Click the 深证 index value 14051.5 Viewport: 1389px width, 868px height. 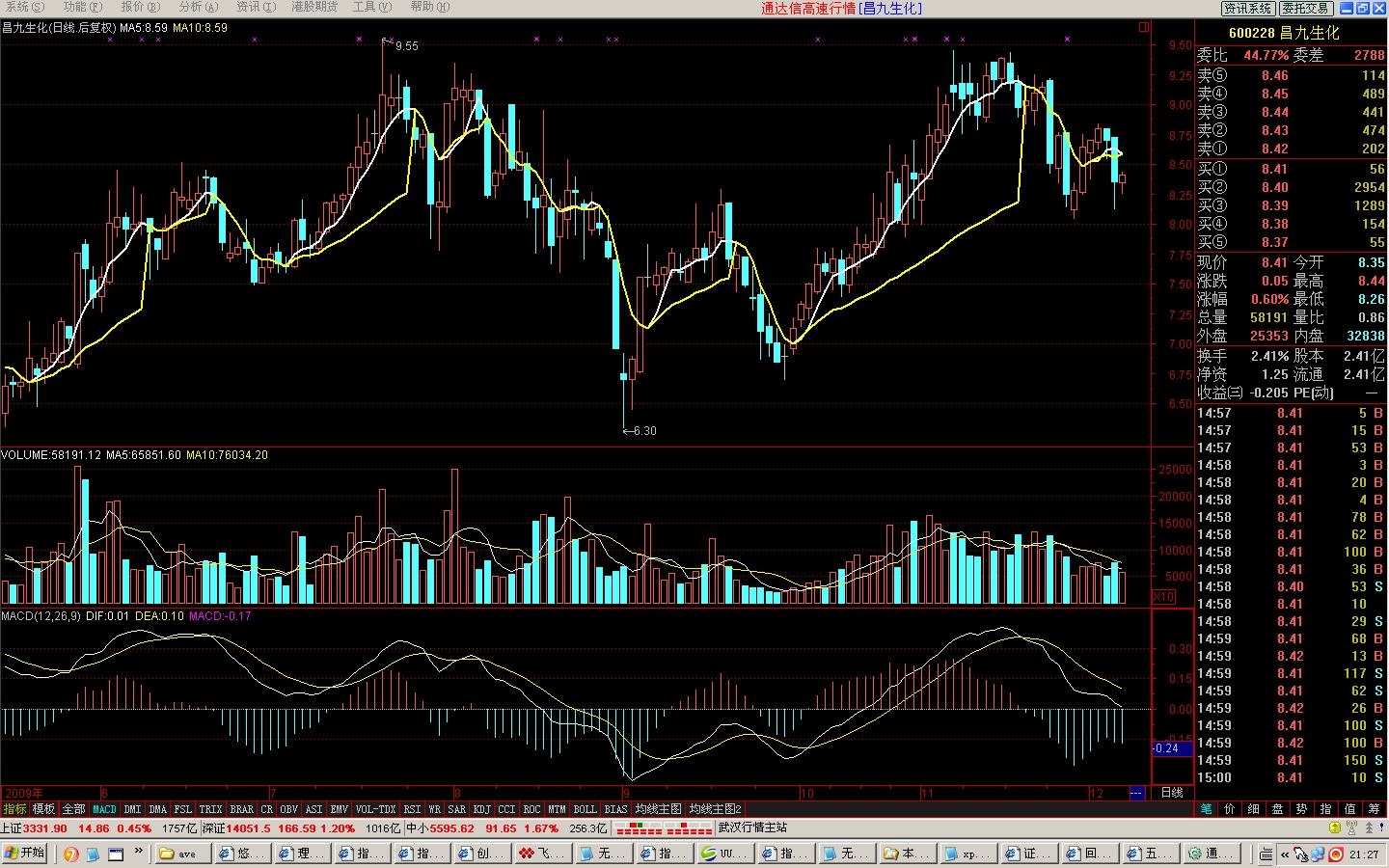pos(249,828)
